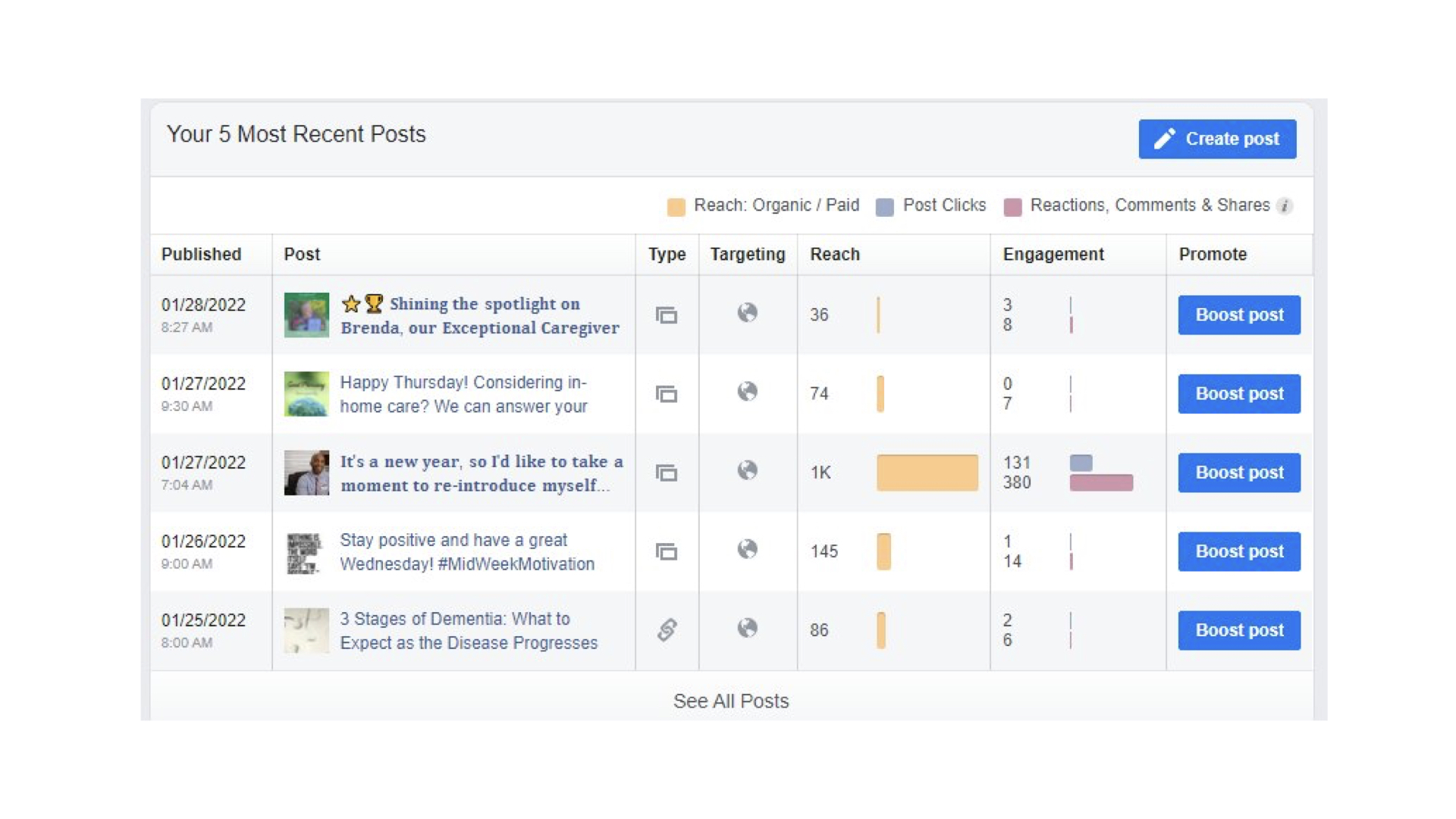Click the globe targeting icon for re-introduce post
The image size is (1456, 819).
click(x=747, y=470)
